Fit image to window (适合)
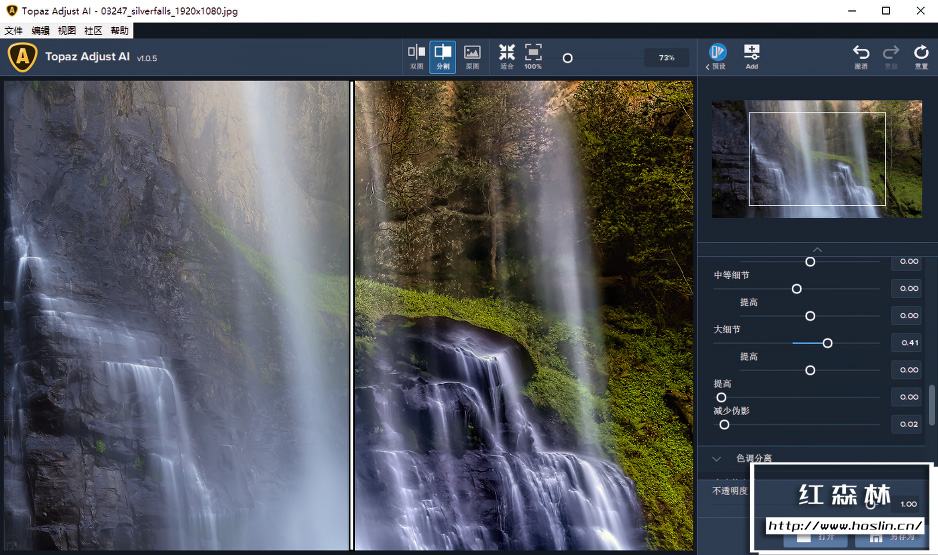 507,57
